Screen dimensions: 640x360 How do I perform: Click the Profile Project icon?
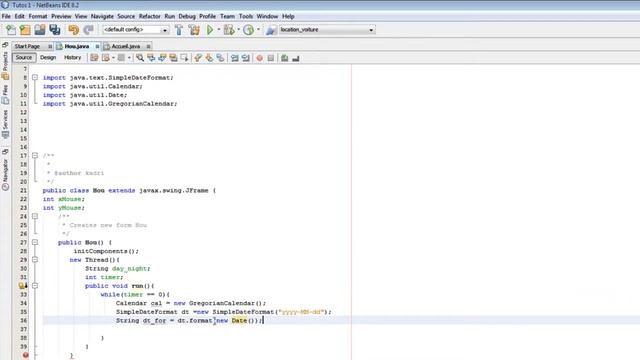248,30
